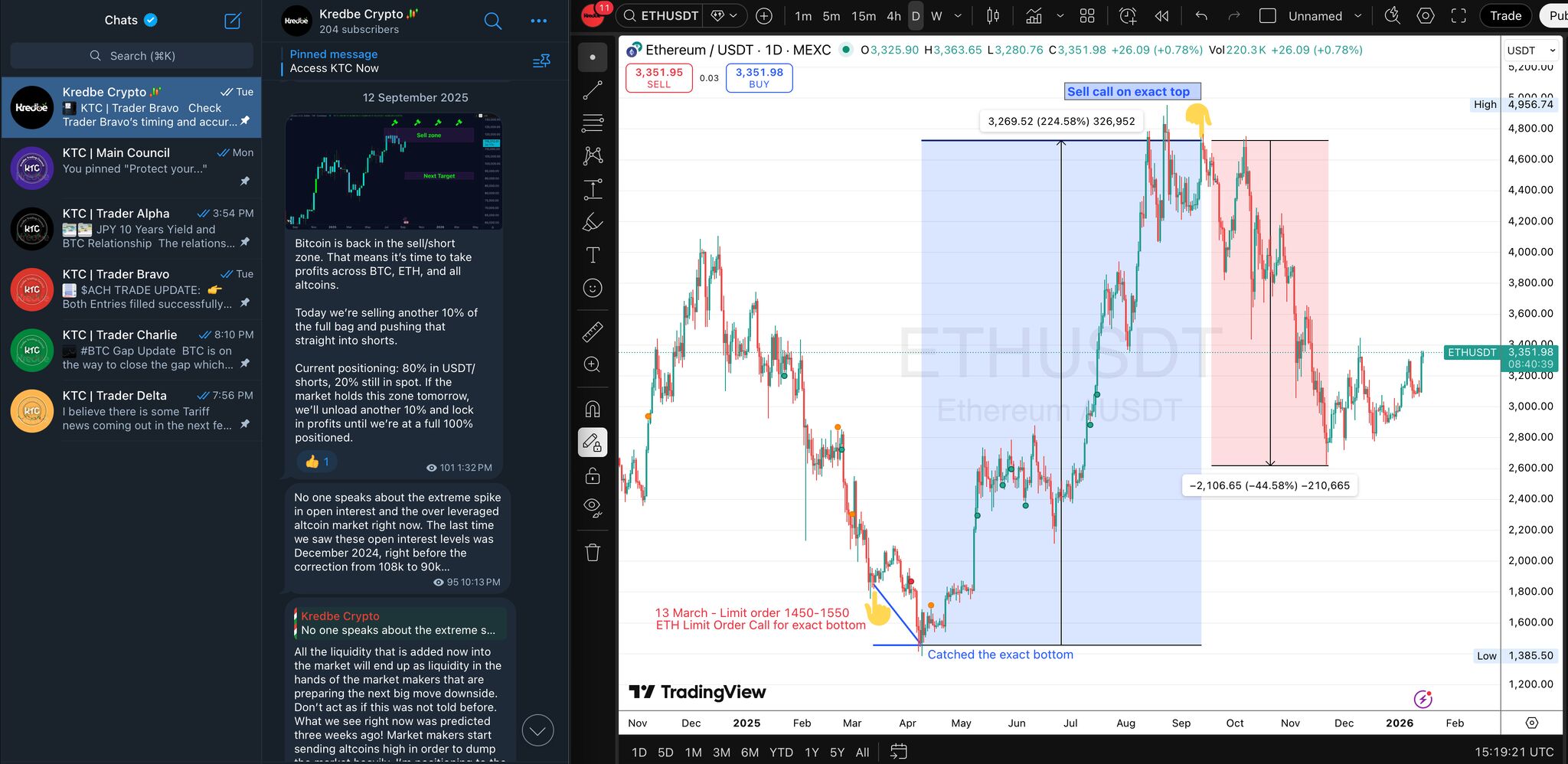Switch chart timeframe to Weekly
The image size is (1568, 764).
tap(936, 15)
